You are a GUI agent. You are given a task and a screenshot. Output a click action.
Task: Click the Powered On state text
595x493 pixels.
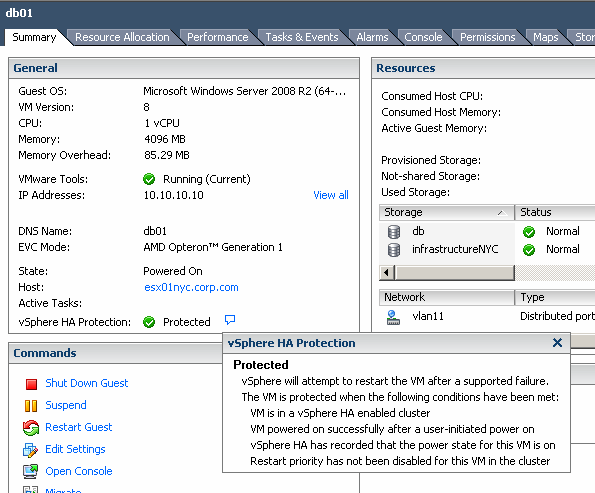(173, 271)
